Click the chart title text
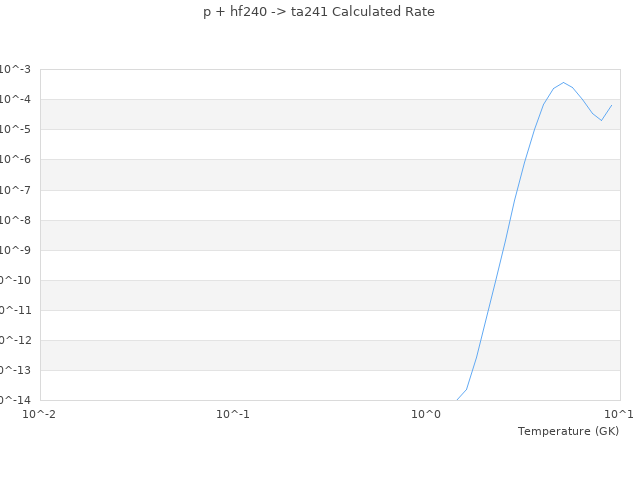The height and width of the screenshot is (480, 640). [319, 12]
